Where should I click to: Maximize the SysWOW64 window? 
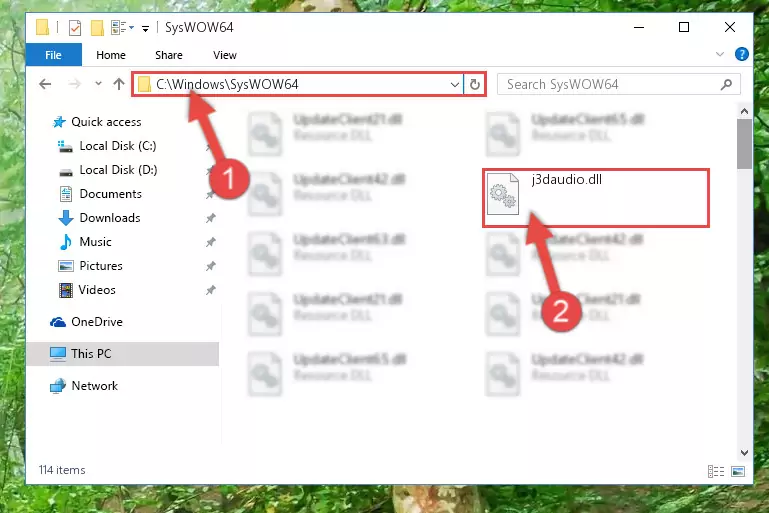pos(684,27)
